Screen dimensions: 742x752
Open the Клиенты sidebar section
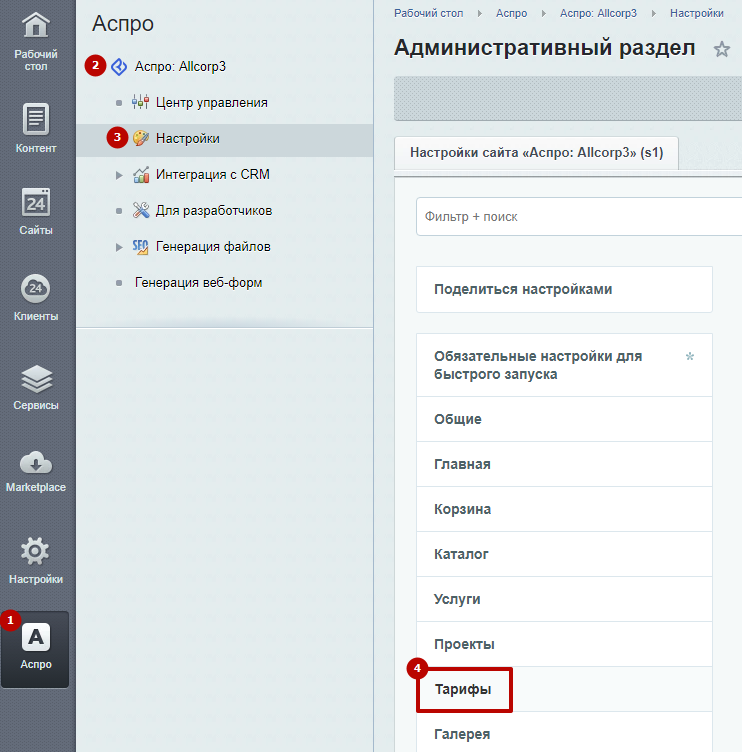point(35,297)
